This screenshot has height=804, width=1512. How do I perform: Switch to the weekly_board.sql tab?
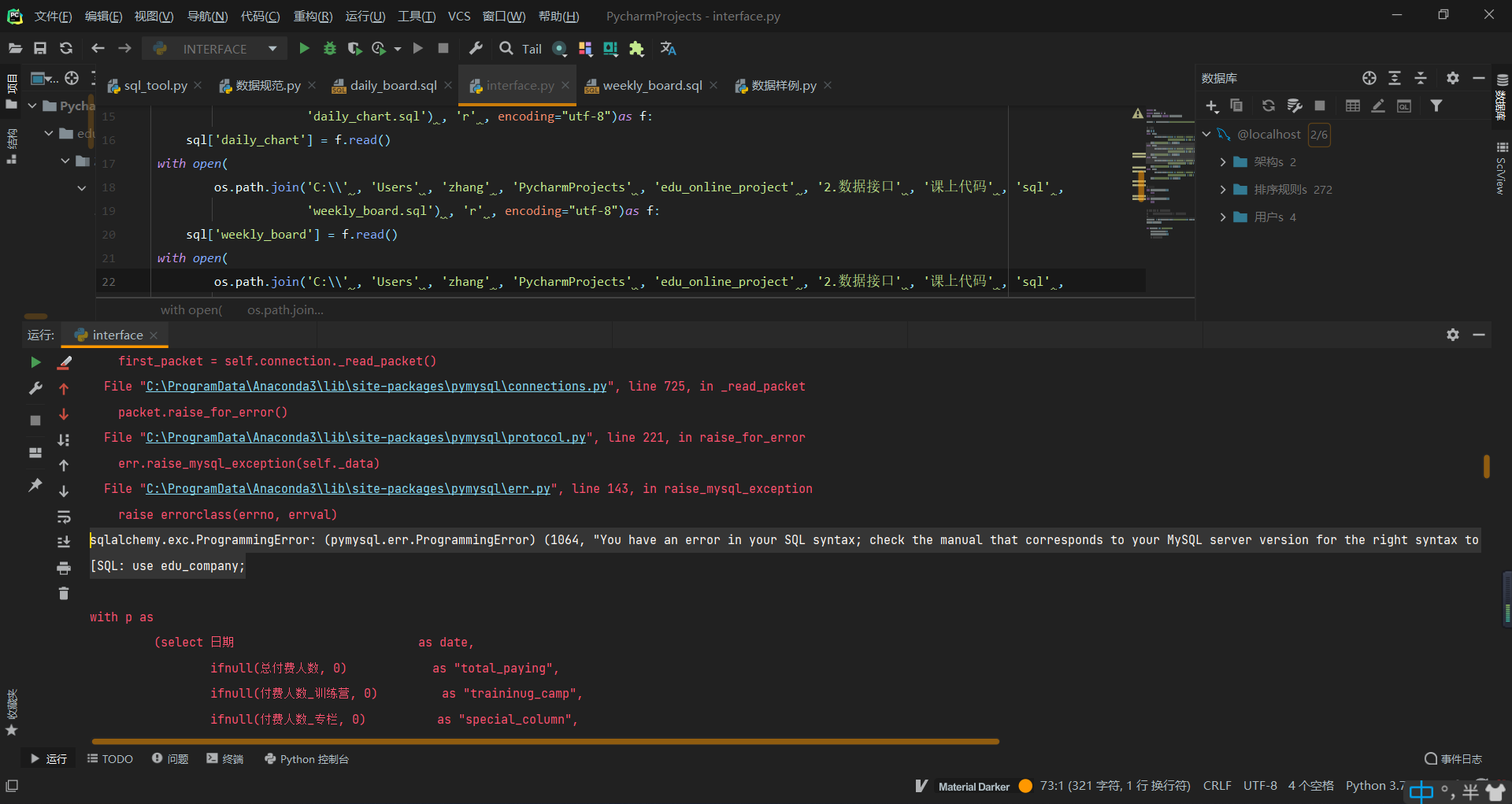click(652, 86)
